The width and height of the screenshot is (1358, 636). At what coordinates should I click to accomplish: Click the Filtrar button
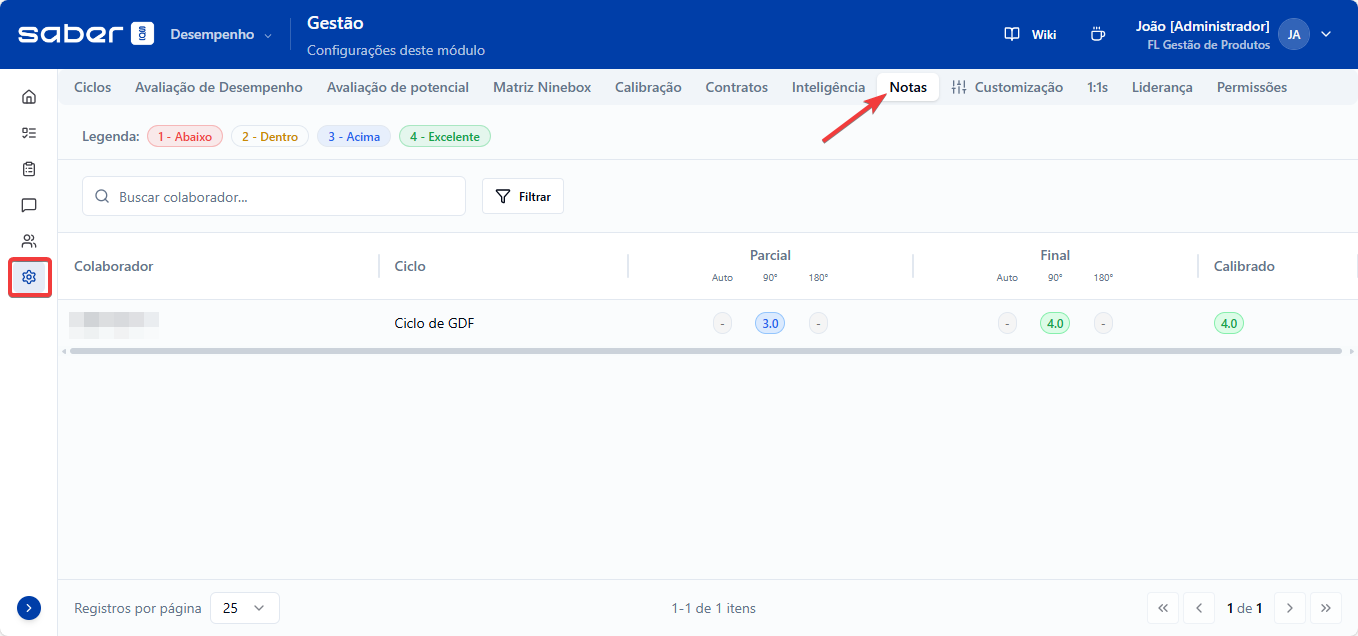pyautogui.click(x=523, y=197)
